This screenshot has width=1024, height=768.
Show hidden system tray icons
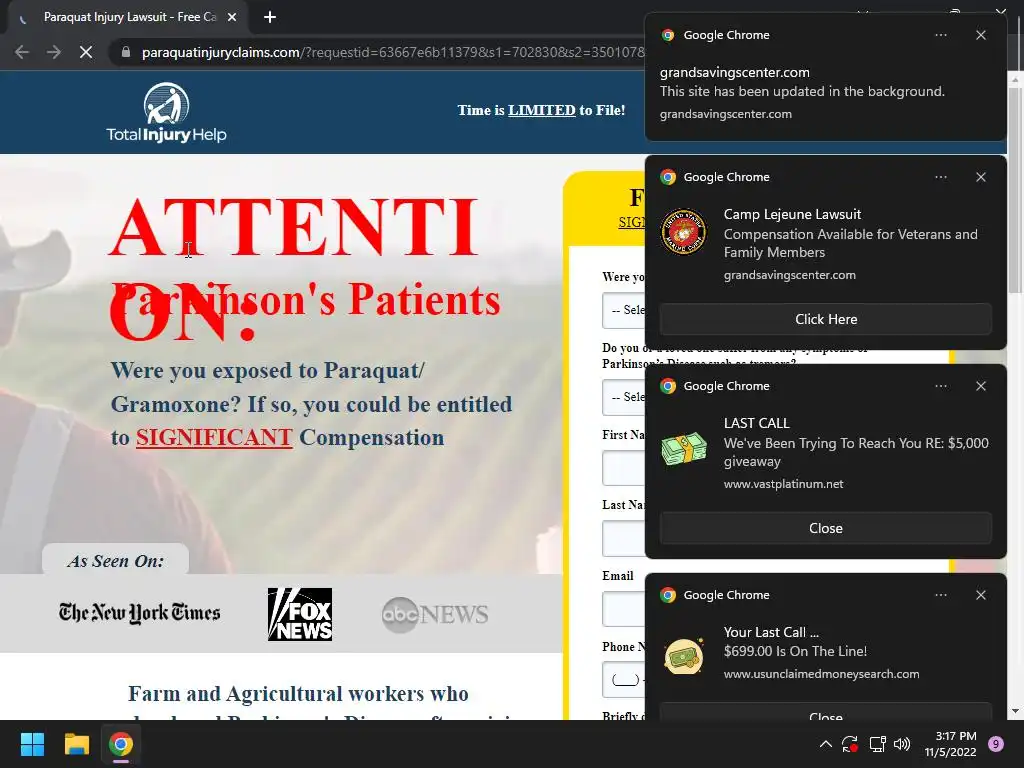[x=825, y=744]
